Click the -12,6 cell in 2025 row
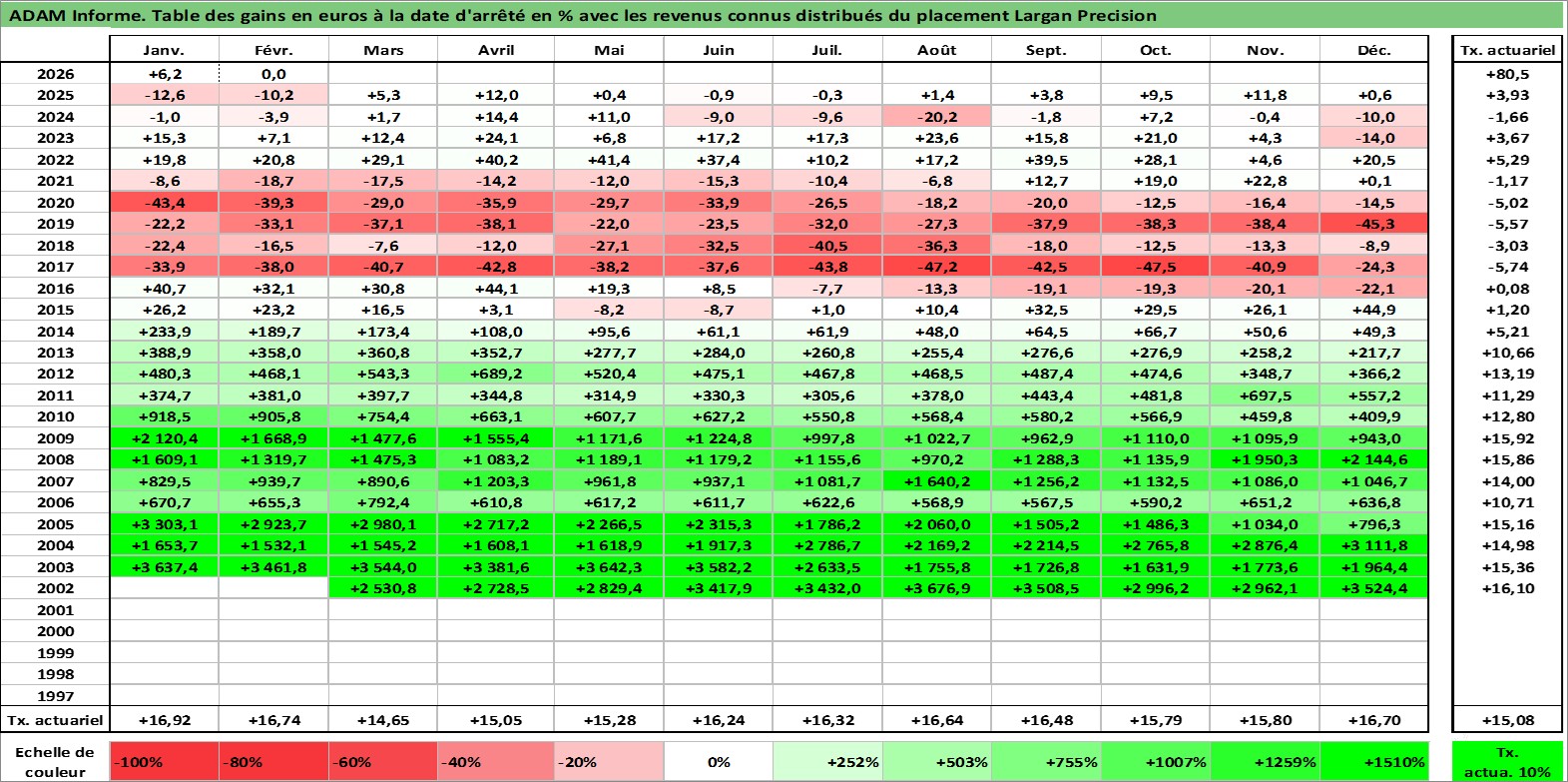Screen dimensions: 1568x782 164,95
